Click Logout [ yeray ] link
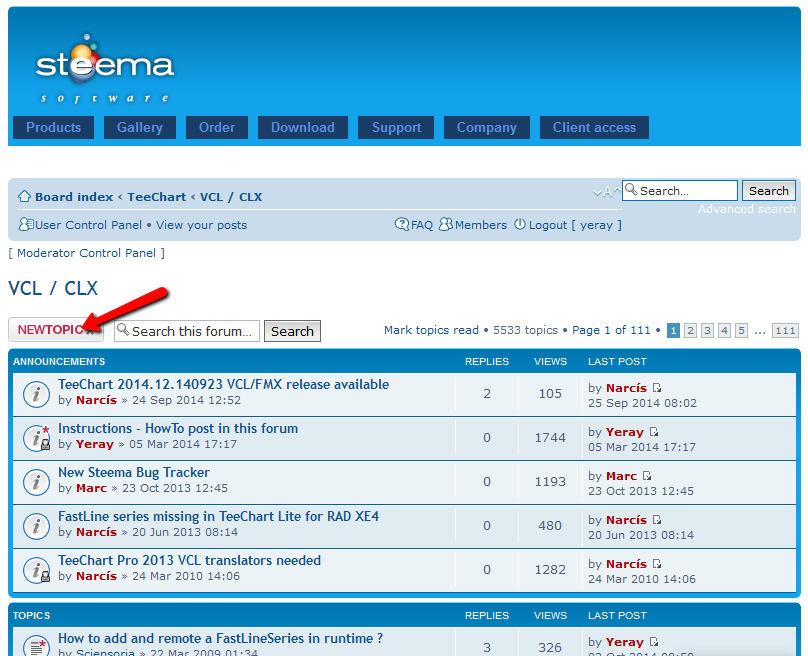The width and height of the screenshot is (808, 656). 575,225
